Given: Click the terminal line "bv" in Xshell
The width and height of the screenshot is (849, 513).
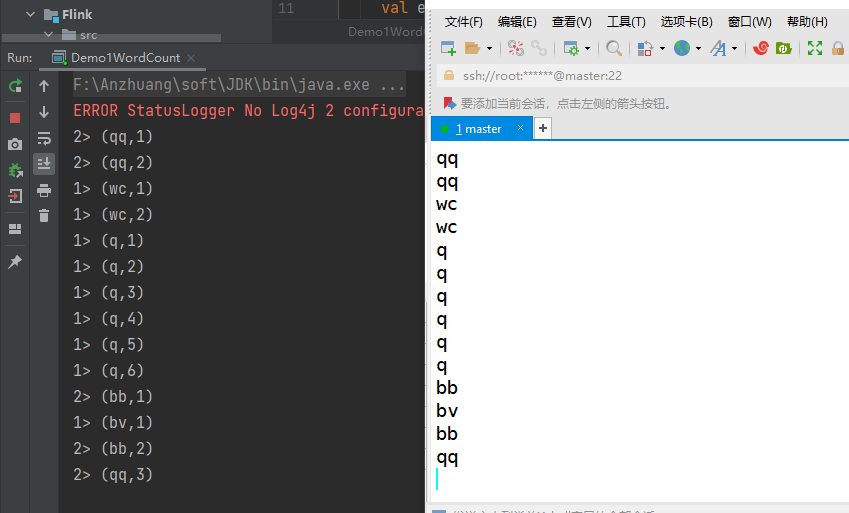Looking at the screenshot, I should [447, 411].
